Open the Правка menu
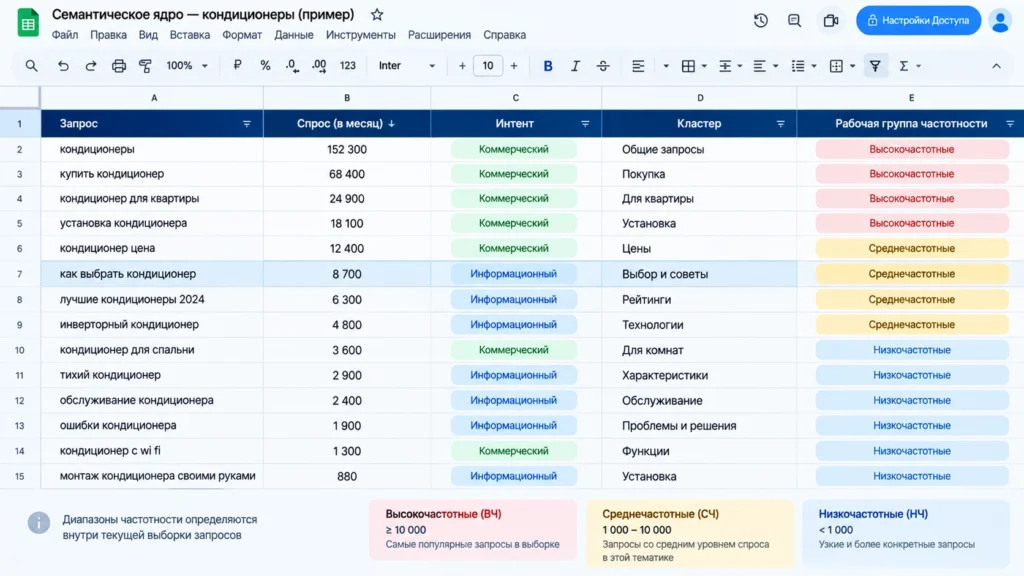Screen dimensions: 1024x576 108,35
